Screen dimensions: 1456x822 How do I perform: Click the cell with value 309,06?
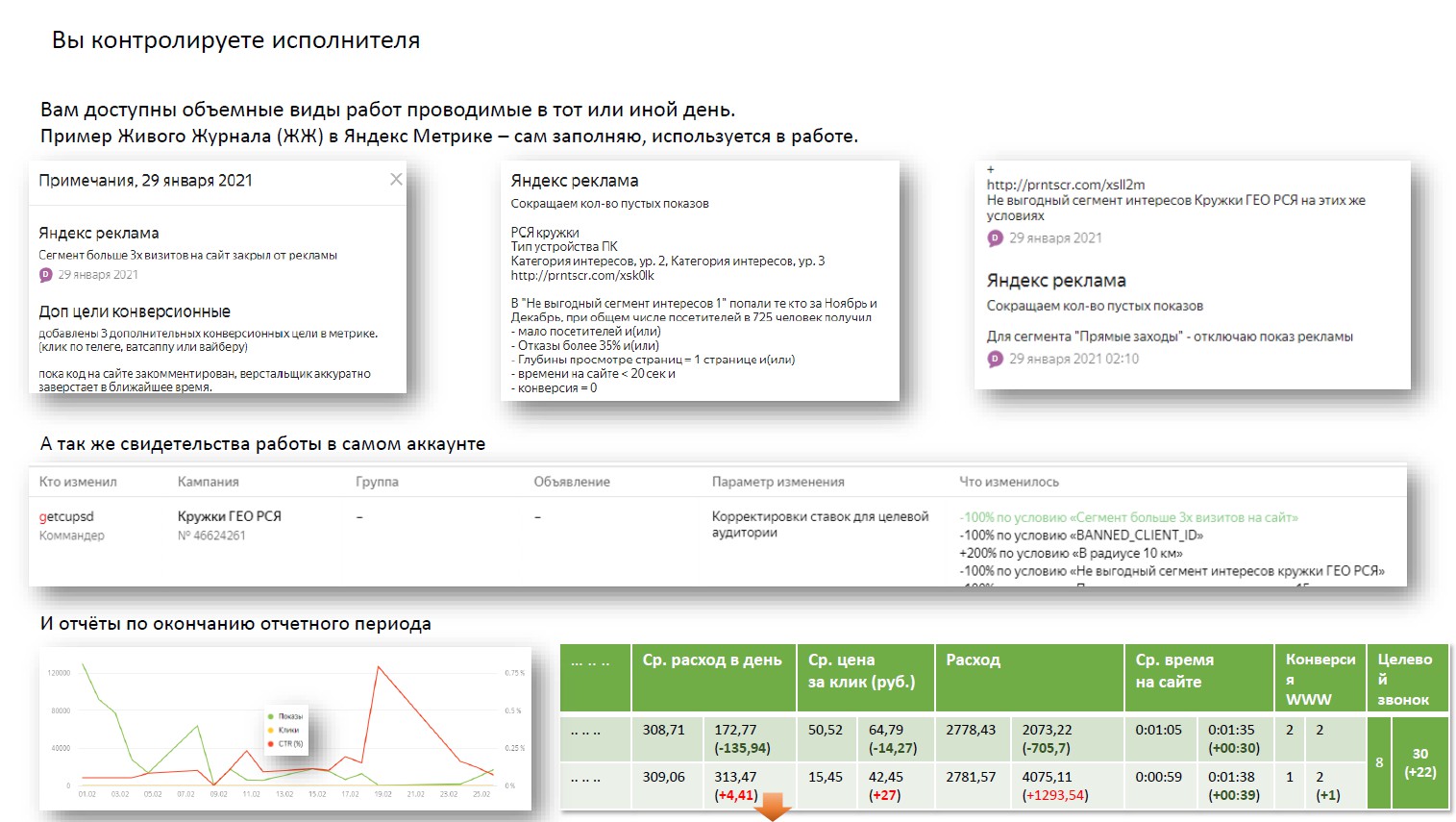point(667,785)
